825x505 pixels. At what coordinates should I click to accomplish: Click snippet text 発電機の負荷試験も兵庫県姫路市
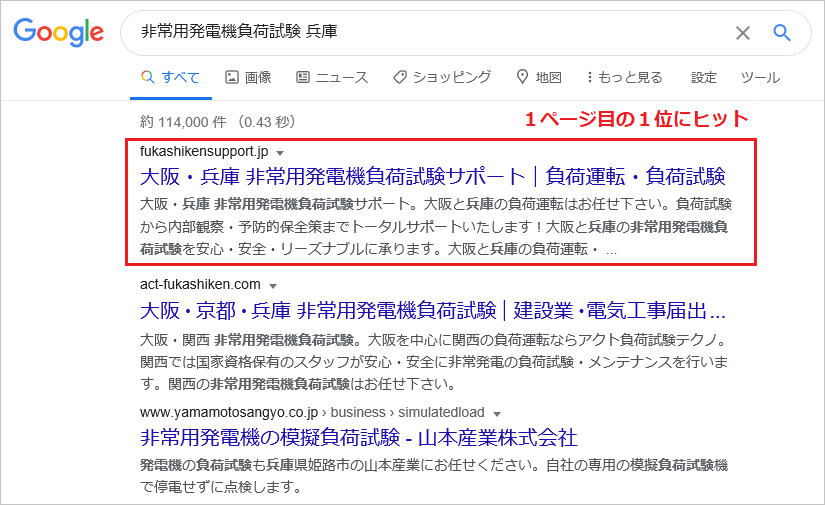434,476
